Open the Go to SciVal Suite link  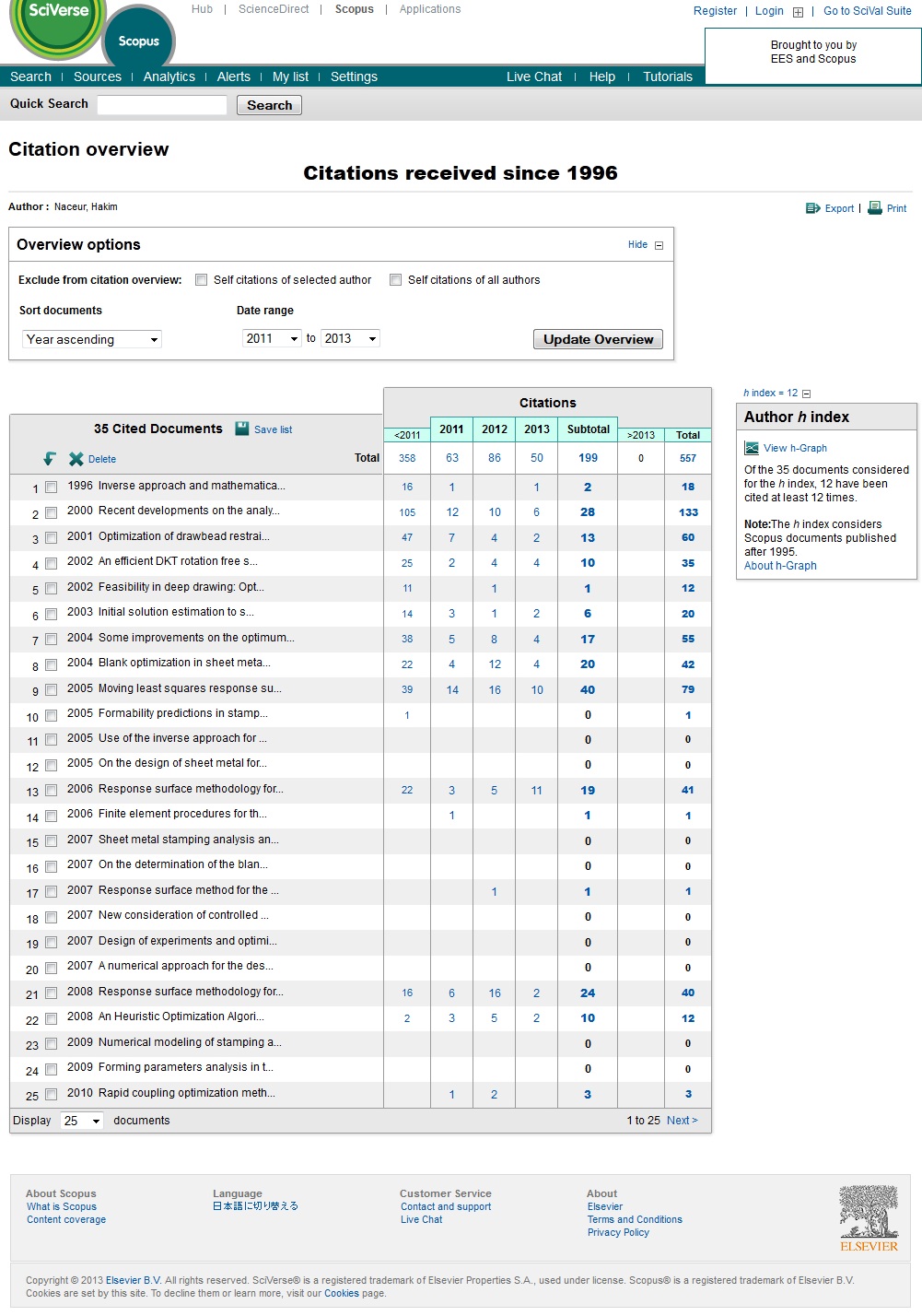868,11
